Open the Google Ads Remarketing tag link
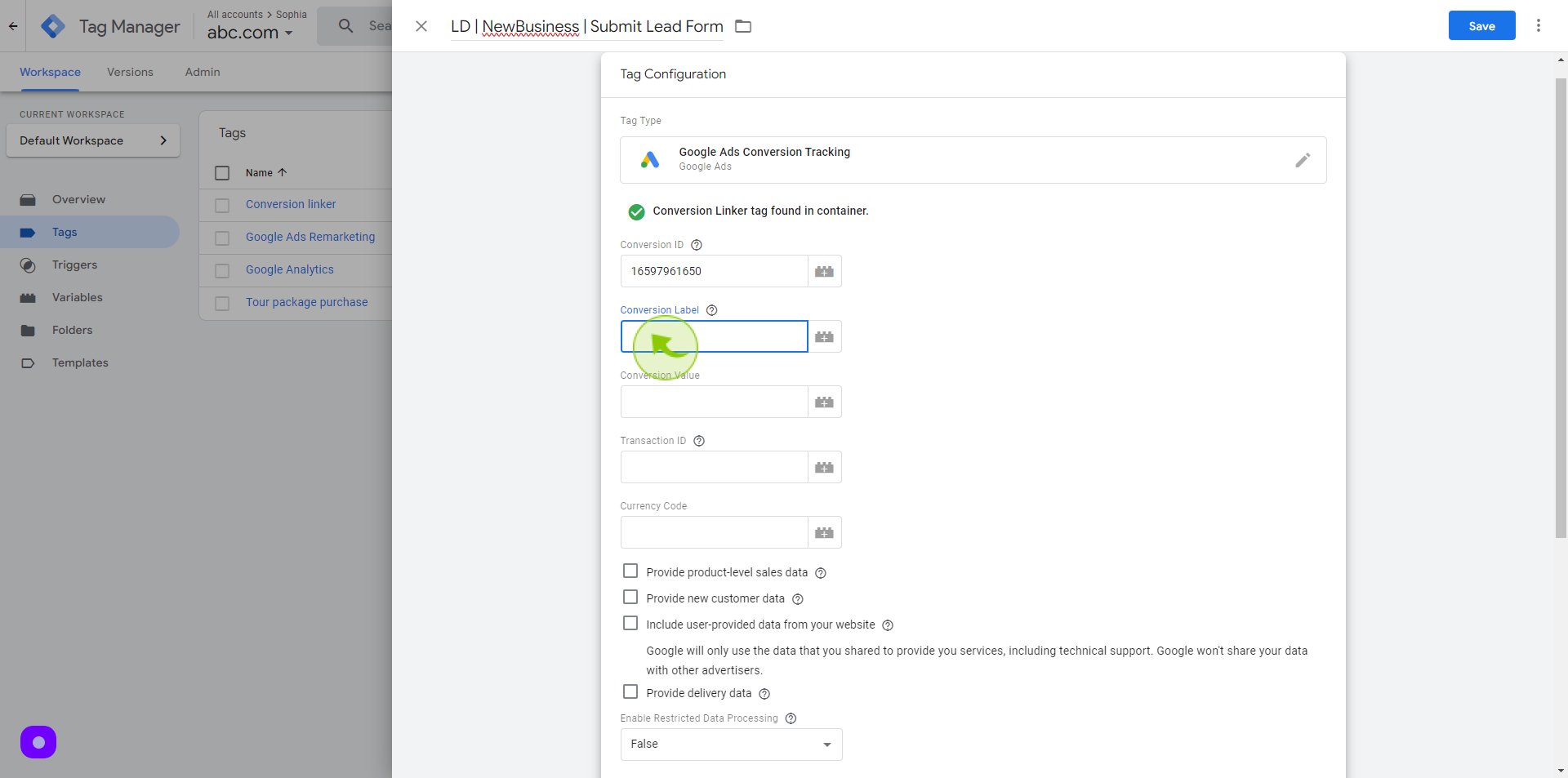 (310, 237)
